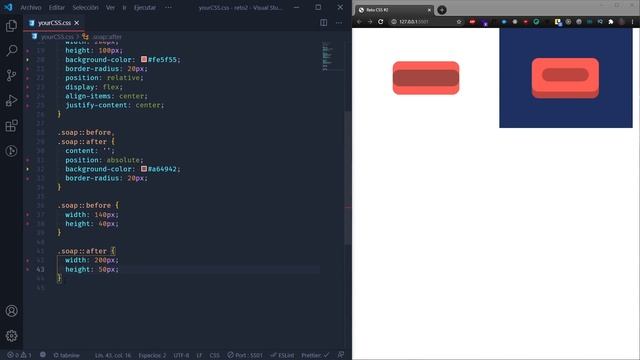Click the '.soap::after {' selector on line 41

pyautogui.click(x=87, y=251)
